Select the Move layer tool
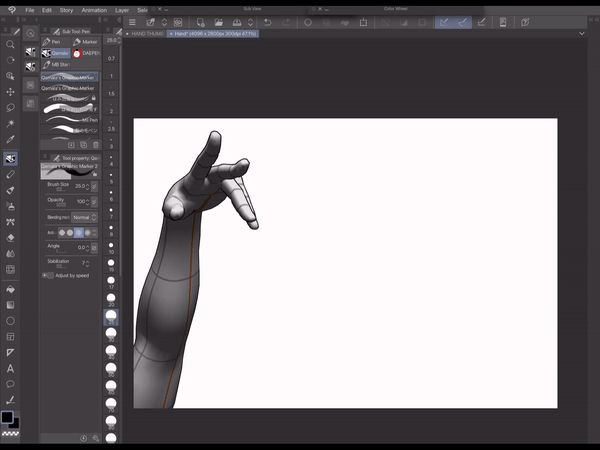The width and height of the screenshot is (600, 450). (x=10, y=92)
